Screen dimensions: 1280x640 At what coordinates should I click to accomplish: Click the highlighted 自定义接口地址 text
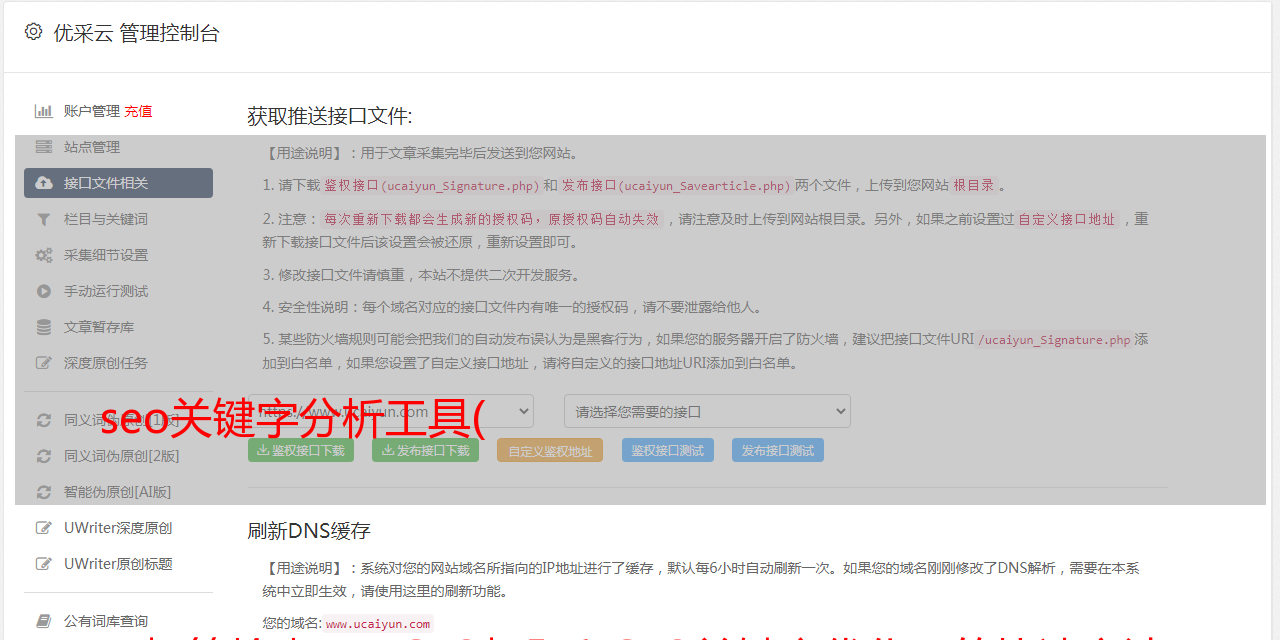(1067, 219)
